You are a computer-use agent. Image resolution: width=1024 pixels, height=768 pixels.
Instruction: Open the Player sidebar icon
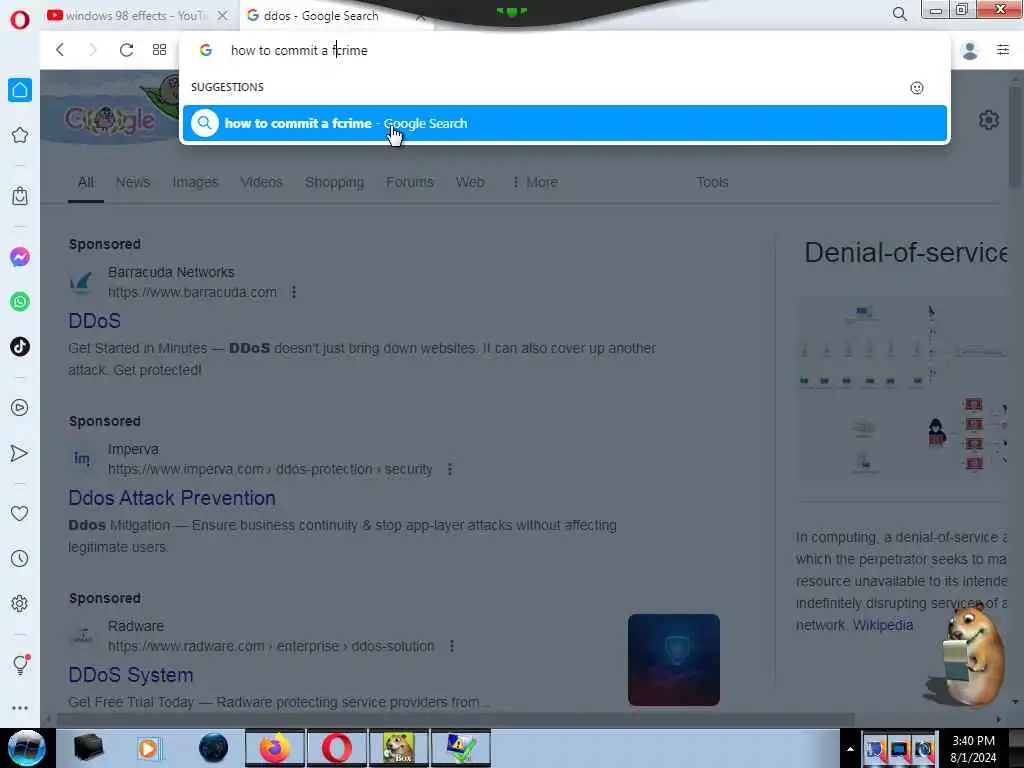coord(20,408)
